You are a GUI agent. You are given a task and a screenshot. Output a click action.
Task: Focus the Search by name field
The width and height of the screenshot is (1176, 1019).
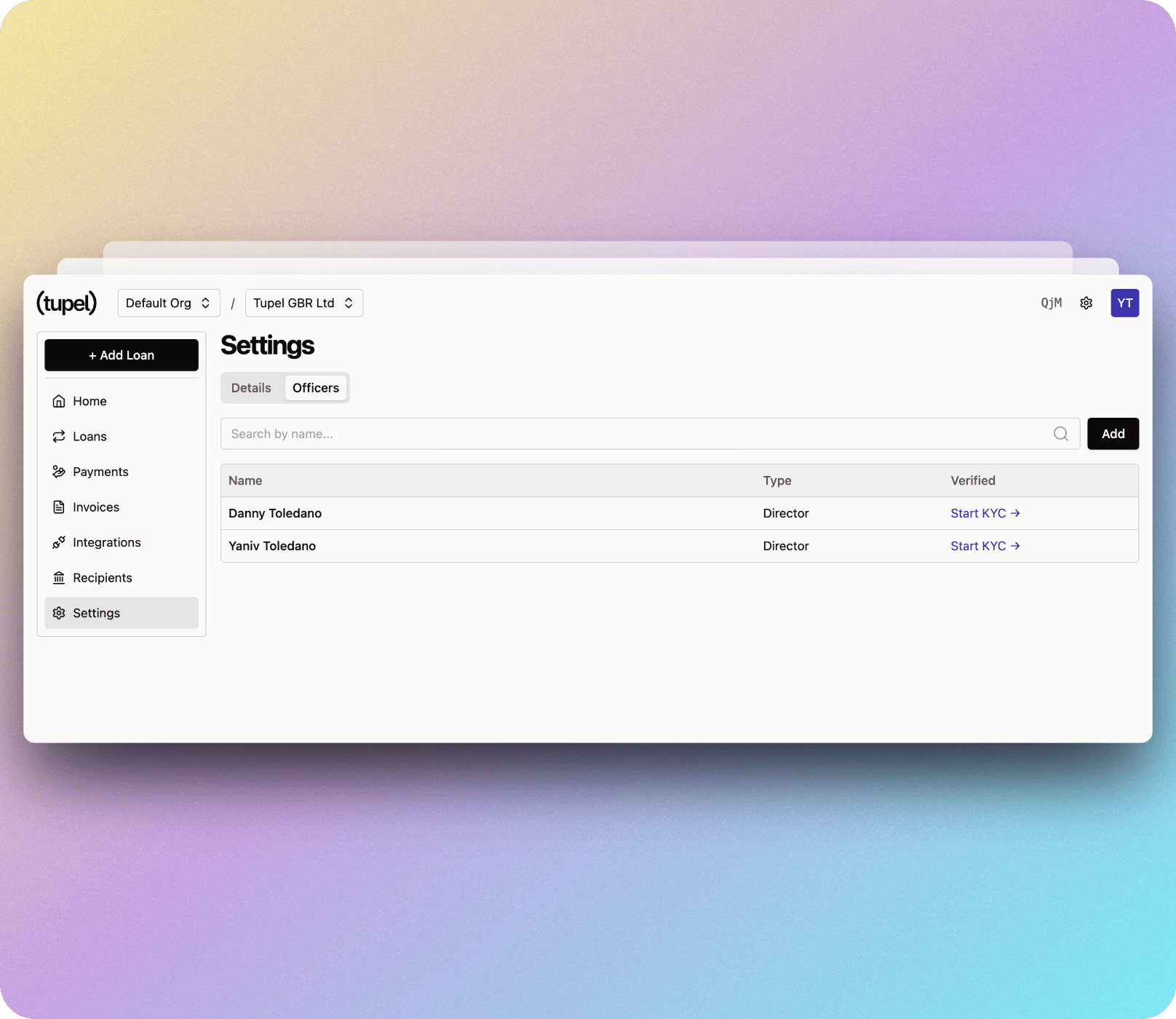[633, 434]
